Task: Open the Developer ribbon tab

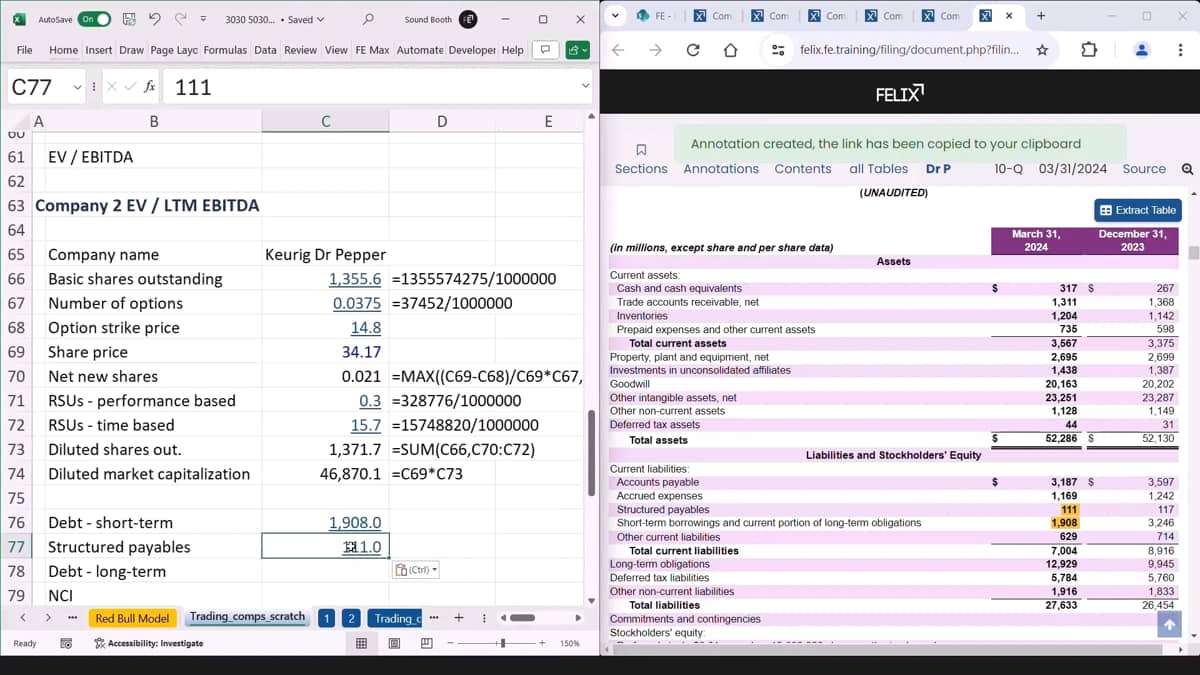Action: pos(472,50)
